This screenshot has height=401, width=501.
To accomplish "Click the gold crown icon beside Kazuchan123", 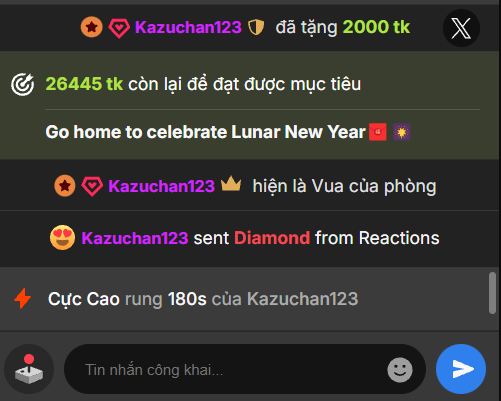I will coord(231,184).
